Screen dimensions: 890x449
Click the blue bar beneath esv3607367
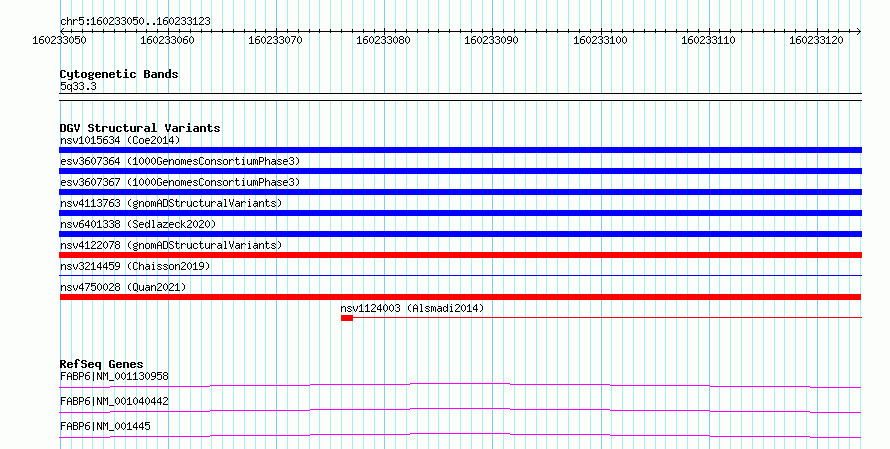click(460, 192)
